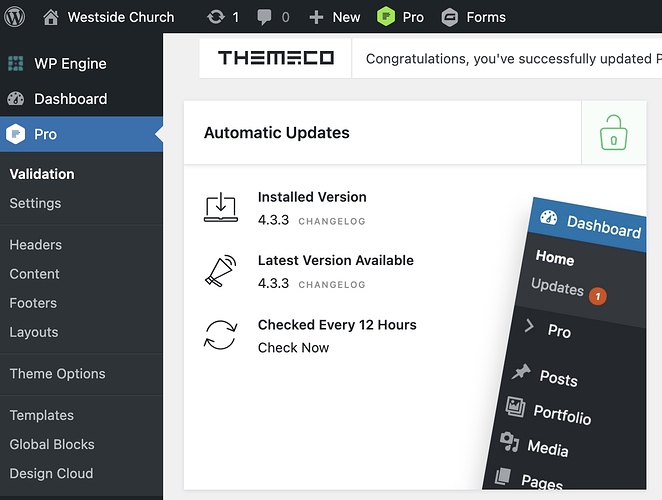The width and height of the screenshot is (662, 500).
Task: Click the WP Engine grid icon
Action: [16, 63]
